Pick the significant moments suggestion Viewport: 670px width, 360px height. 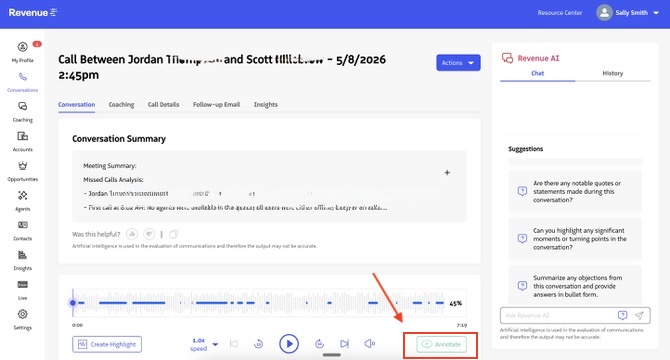pyautogui.click(x=575, y=239)
